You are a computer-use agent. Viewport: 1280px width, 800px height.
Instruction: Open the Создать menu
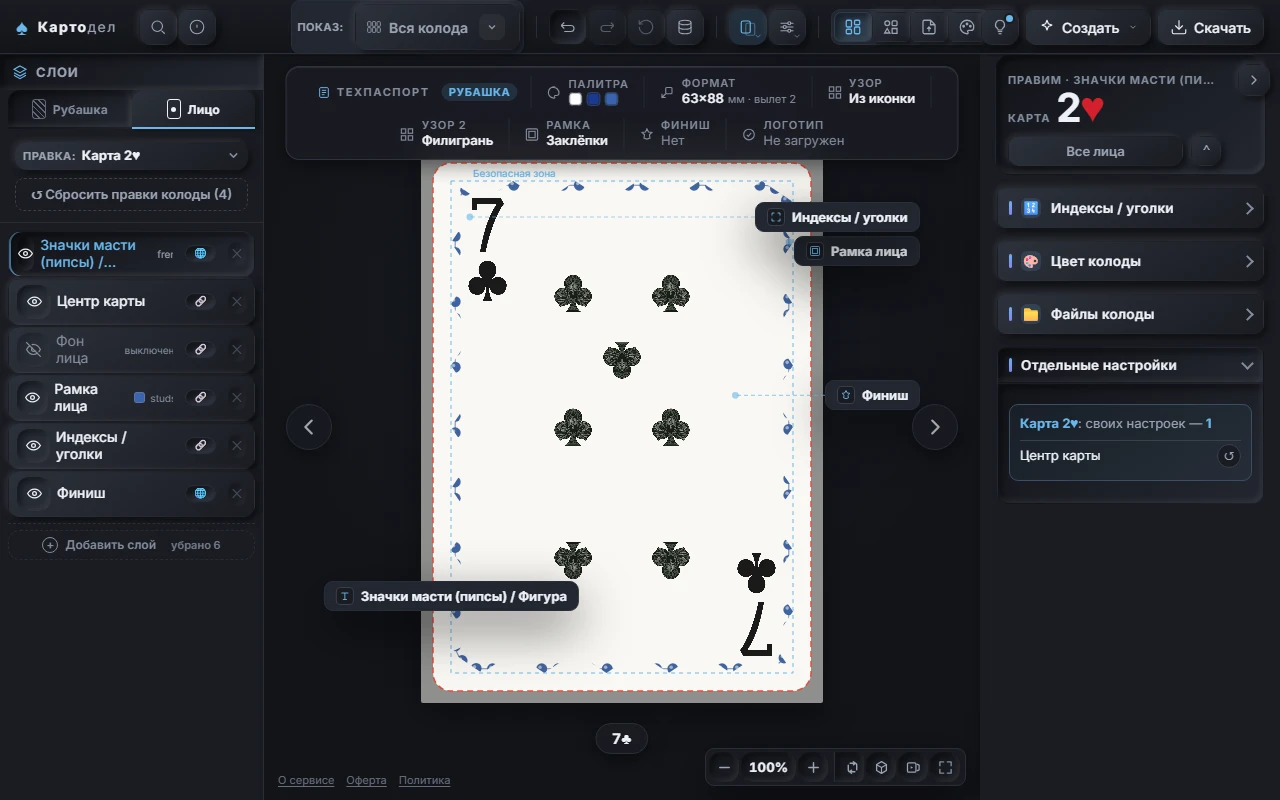1089,27
